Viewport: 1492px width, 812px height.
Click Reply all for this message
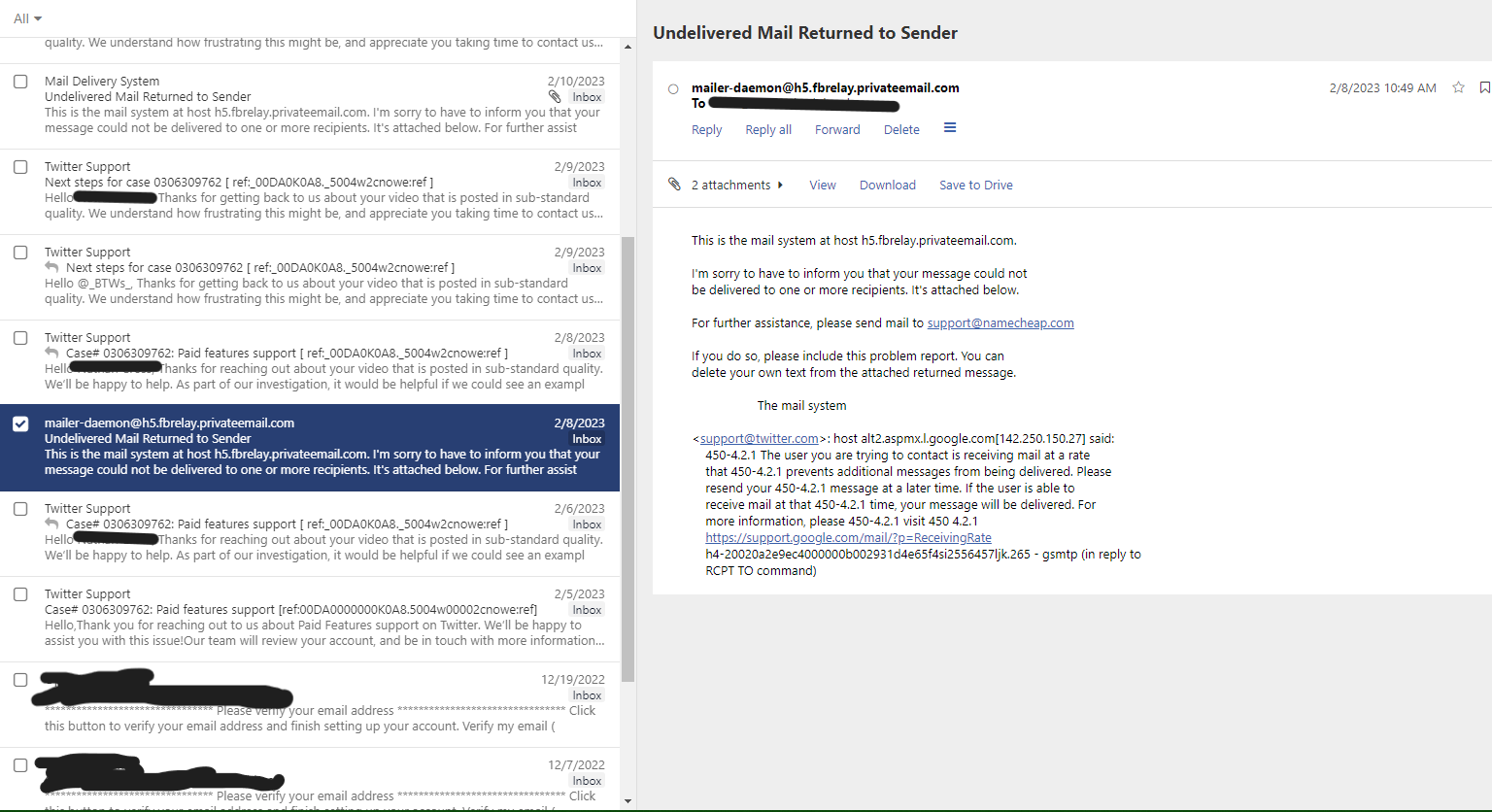coord(768,129)
